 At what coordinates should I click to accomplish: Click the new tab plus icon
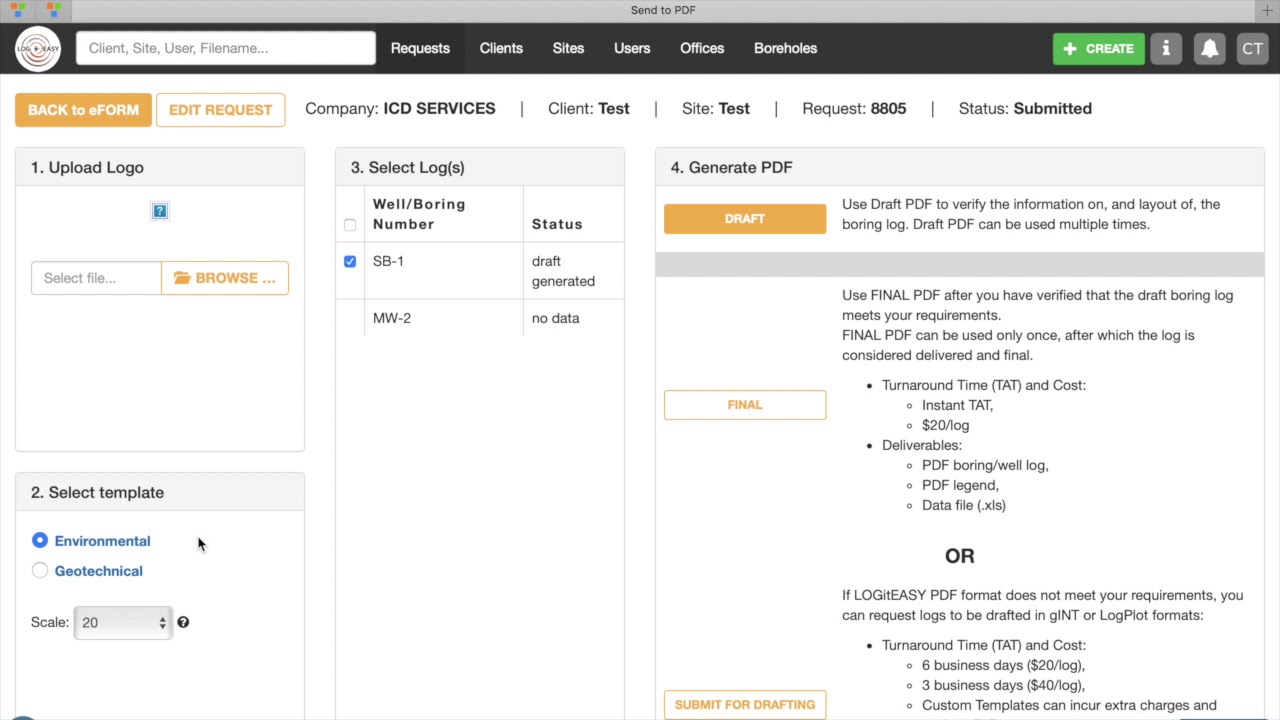[x=1267, y=10]
